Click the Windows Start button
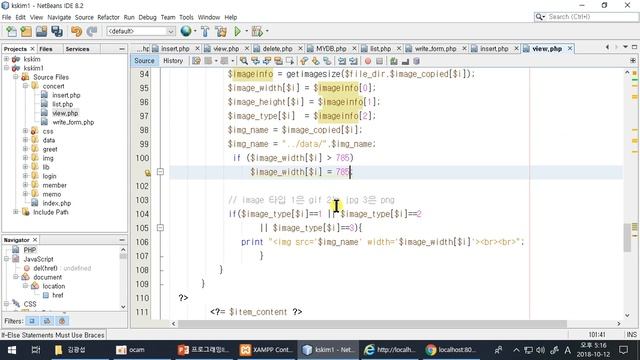Viewport: 640px width, 360px height. click(x=12, y=350)
